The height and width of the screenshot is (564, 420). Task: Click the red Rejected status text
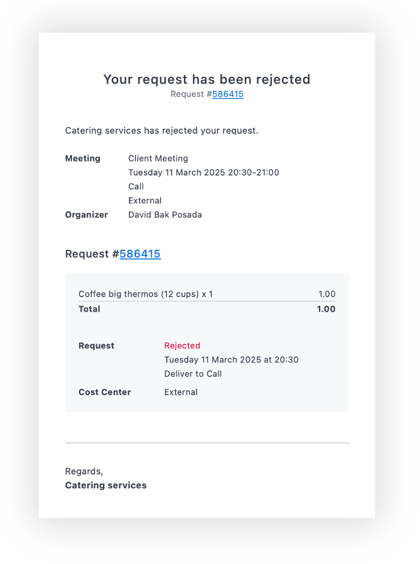click(182, 346)
